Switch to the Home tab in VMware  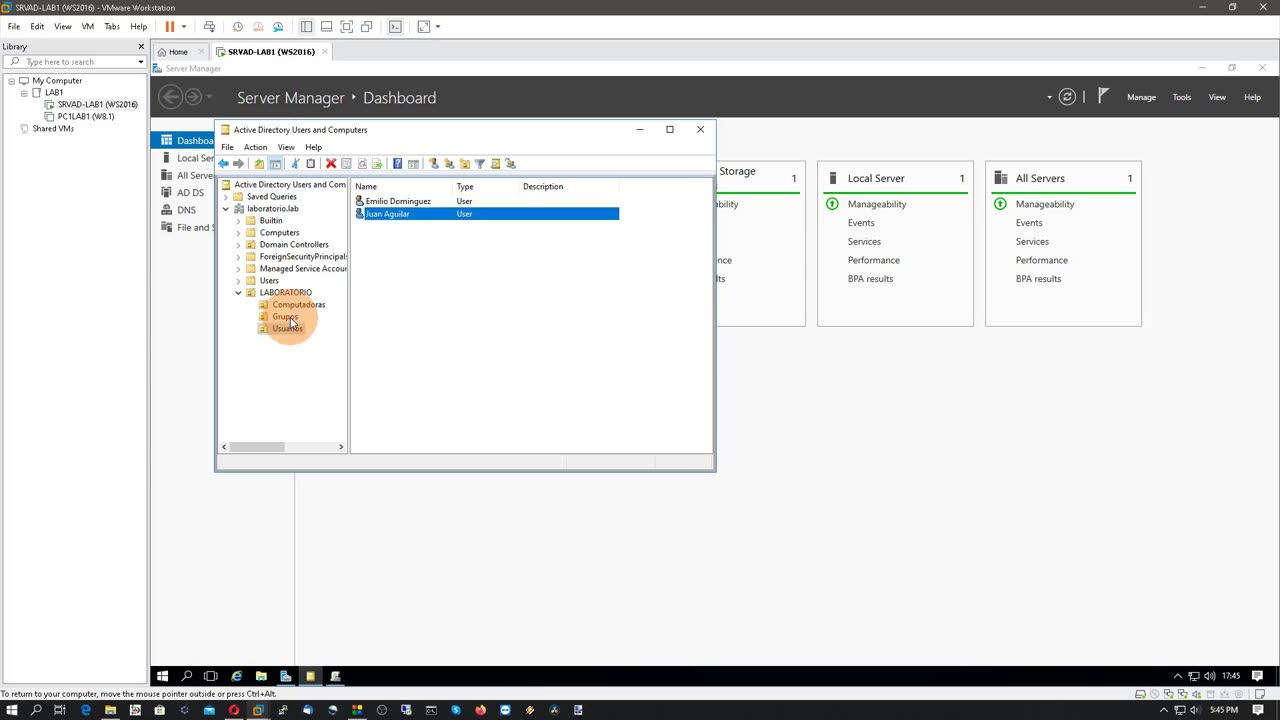pos(178,52)
